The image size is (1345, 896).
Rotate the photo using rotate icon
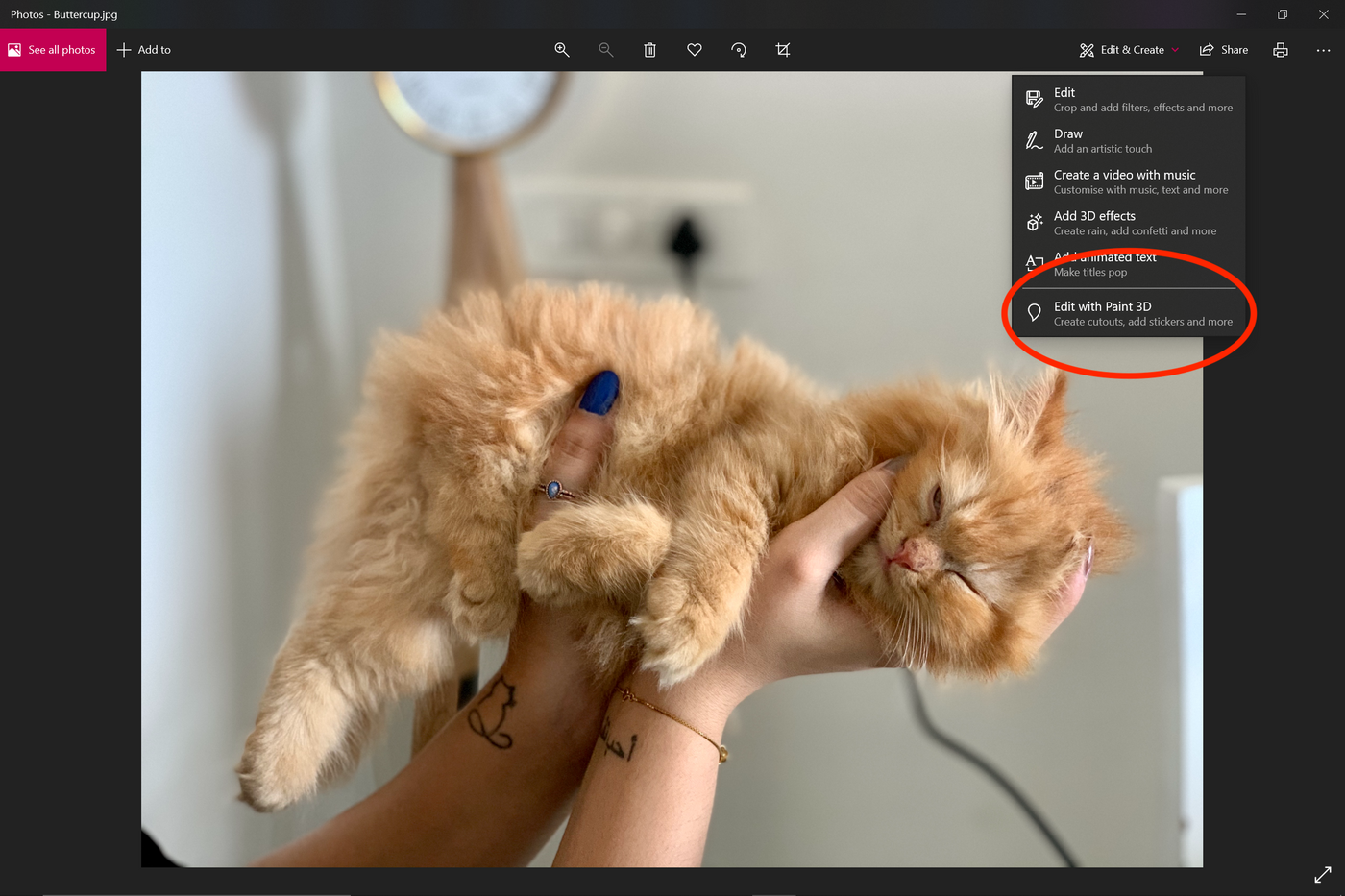click(739, 50)
